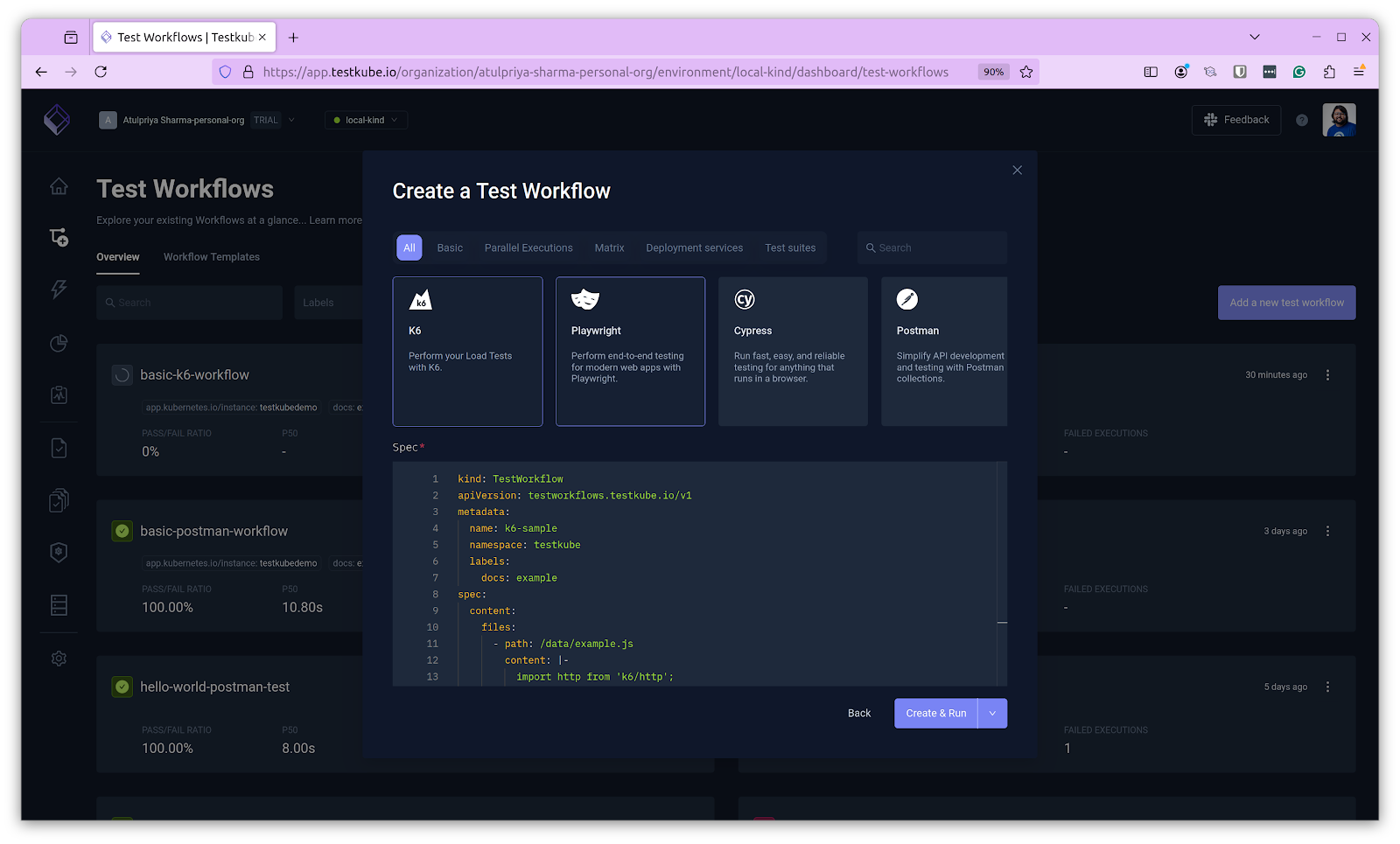Click the Back button in dialog
The height and width of the screenshot is (844, 1400).
click(859, 713)
